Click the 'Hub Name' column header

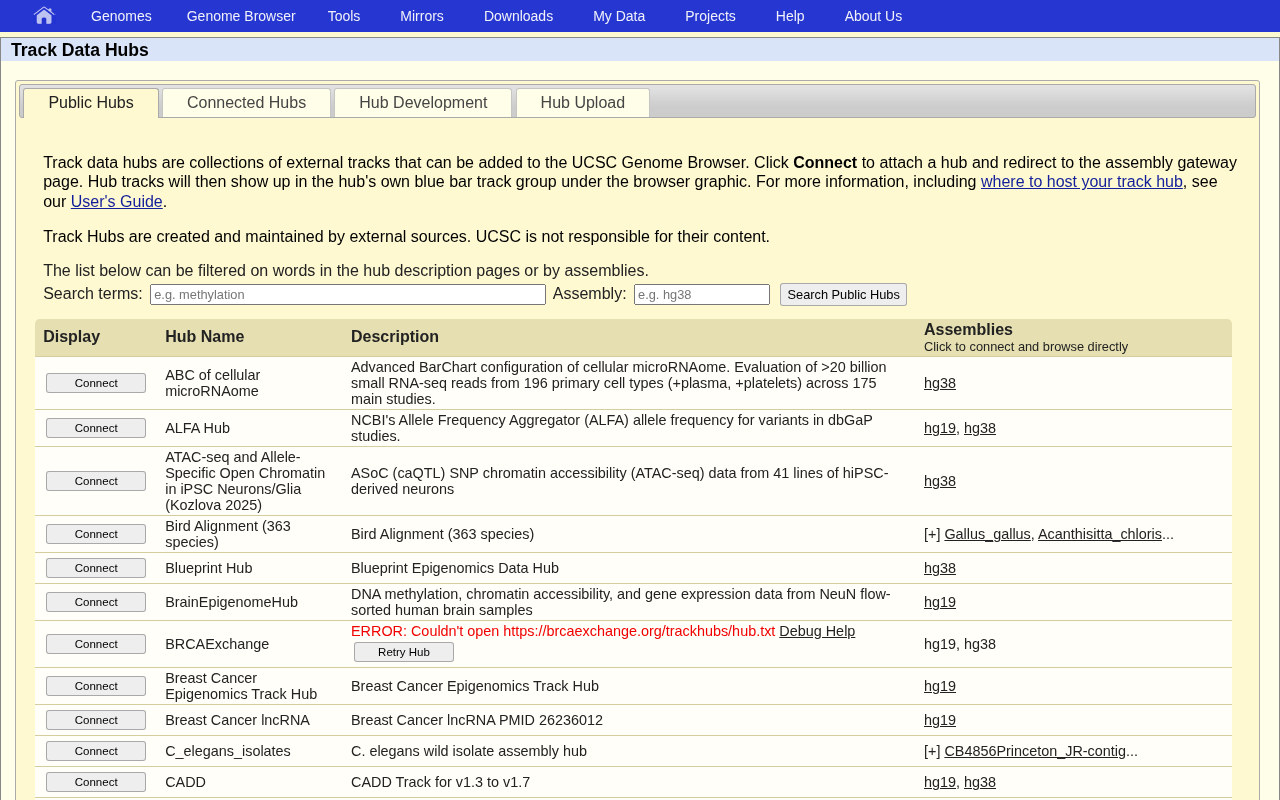point(205,337)
